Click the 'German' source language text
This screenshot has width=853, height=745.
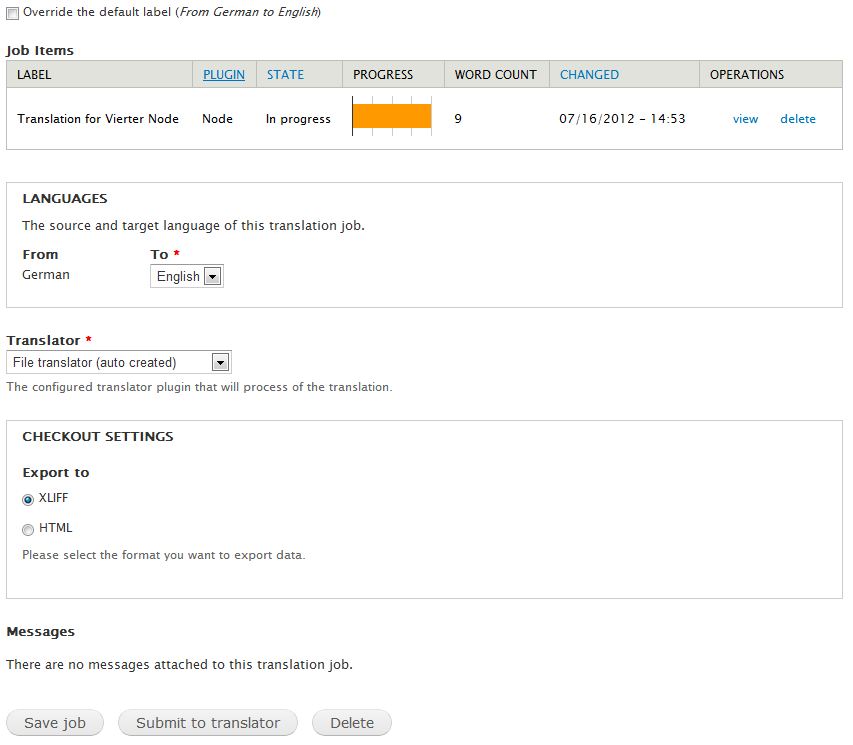pos(46,275)
